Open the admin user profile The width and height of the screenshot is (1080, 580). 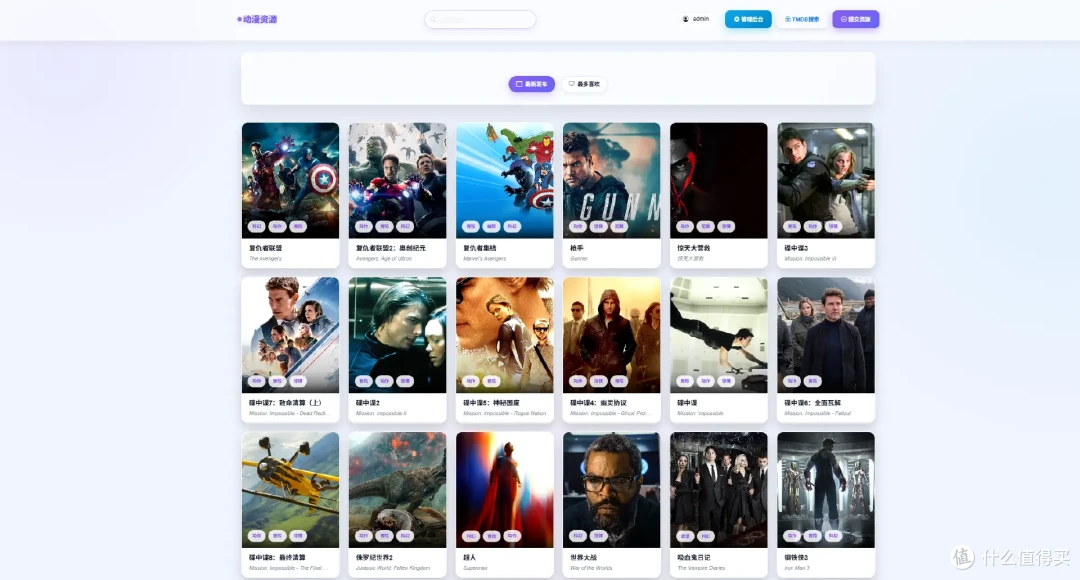(x=696, y=19)
